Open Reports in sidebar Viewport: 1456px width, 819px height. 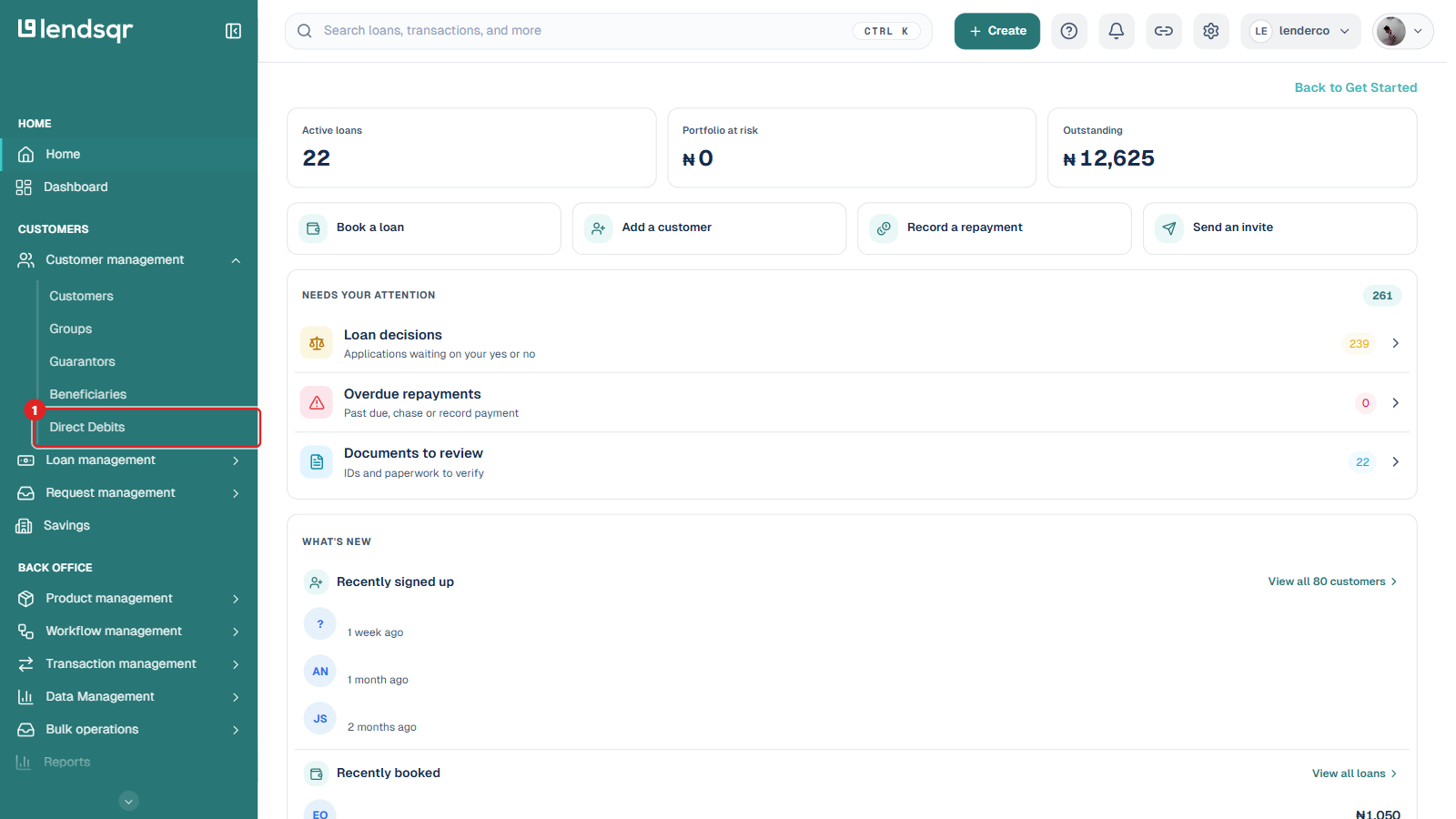[129, 763]
